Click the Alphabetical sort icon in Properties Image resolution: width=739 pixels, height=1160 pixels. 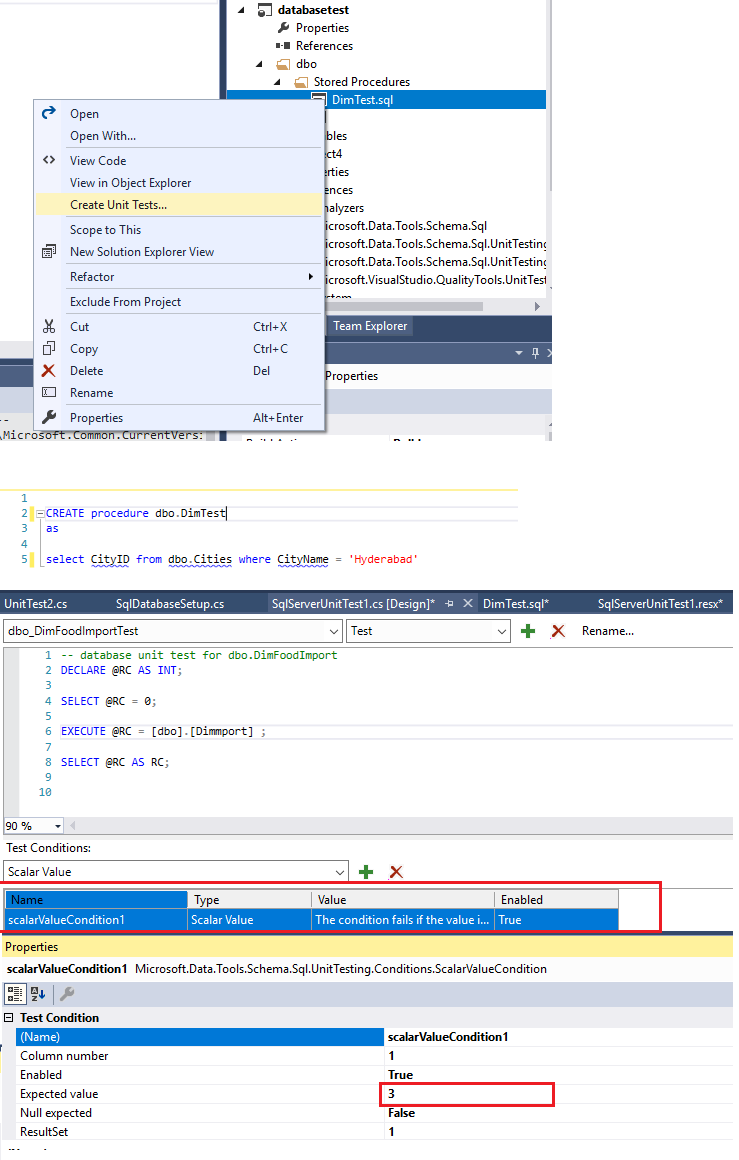click(x=38, y=994)
